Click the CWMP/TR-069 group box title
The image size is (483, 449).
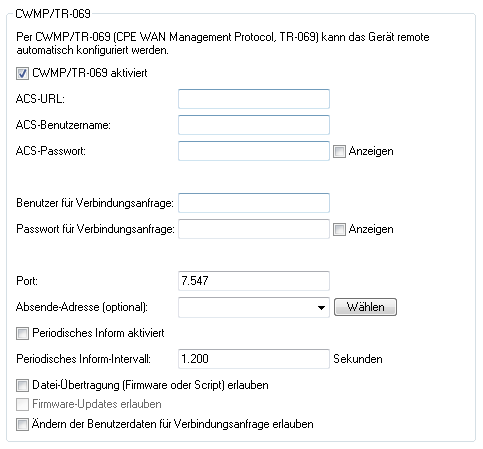click(x=53, y=14)
